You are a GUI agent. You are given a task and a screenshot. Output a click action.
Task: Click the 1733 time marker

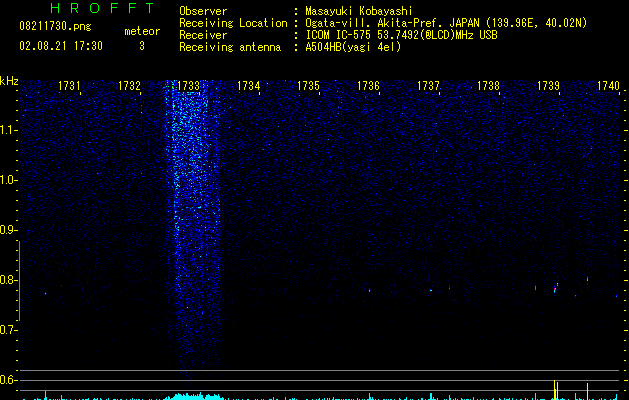(189, 86)
